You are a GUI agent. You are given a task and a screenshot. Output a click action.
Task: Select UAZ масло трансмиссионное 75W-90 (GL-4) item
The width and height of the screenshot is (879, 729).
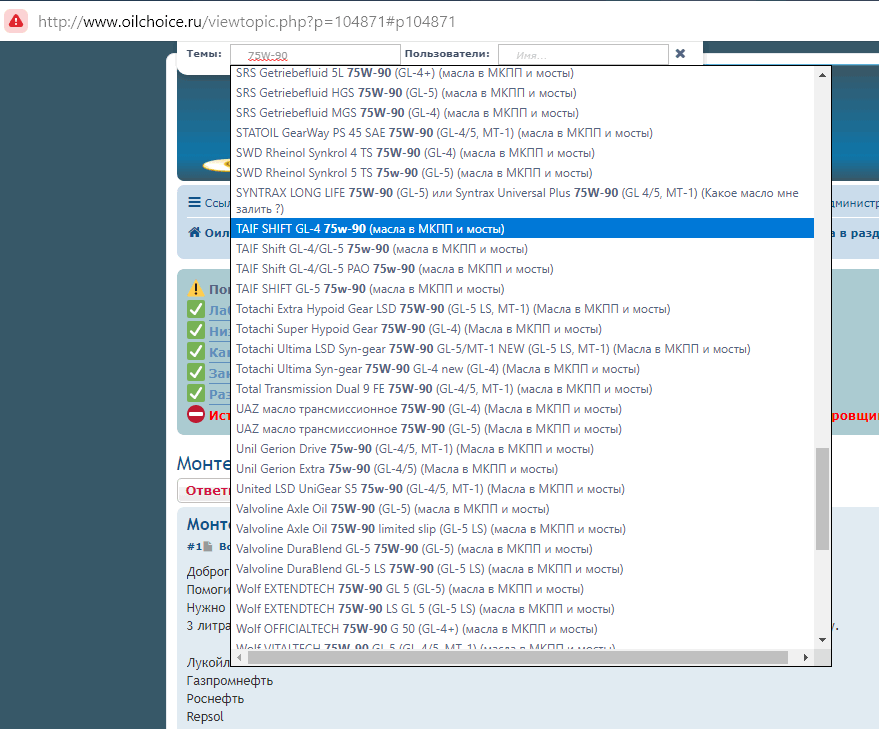pyautogui.click(x=522, y=409)
